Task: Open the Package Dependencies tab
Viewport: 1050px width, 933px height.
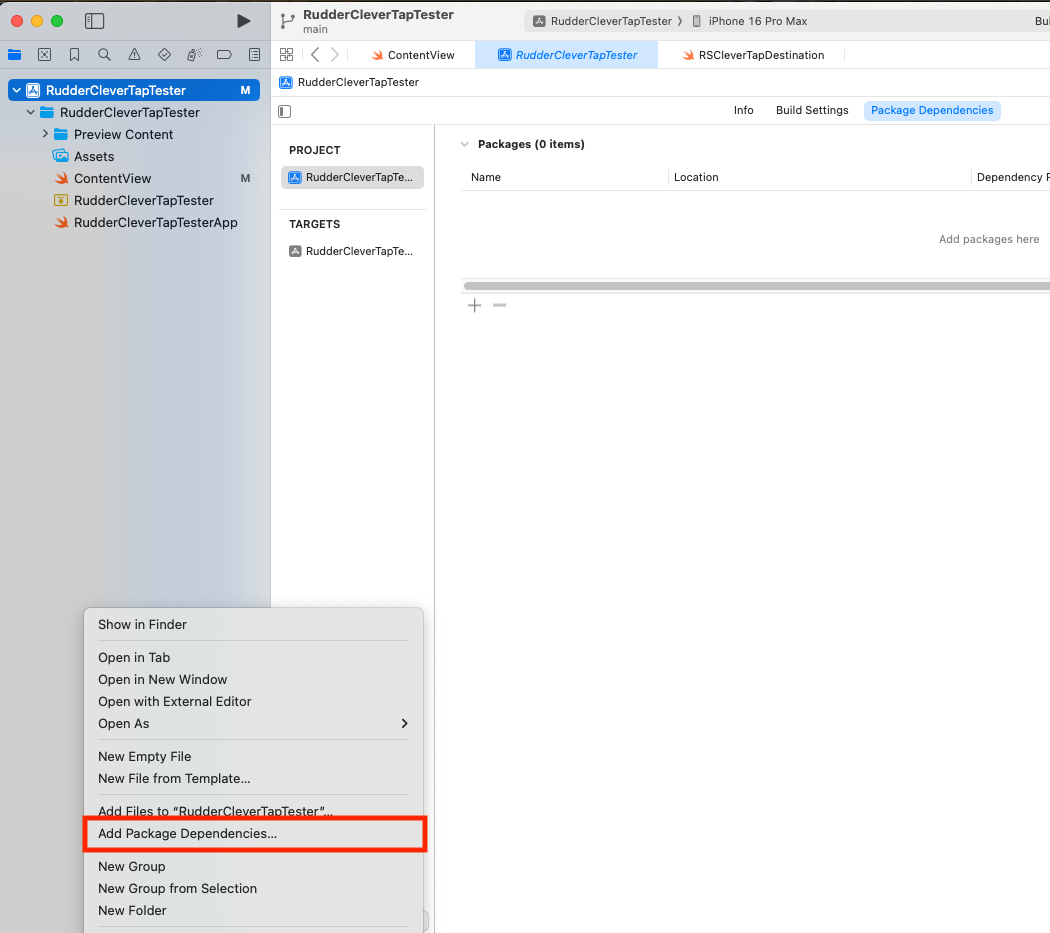Action: (x=932, y=111)
